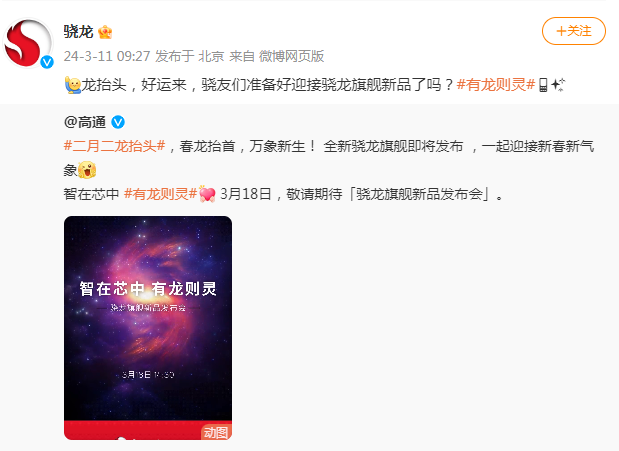The height and width of the screenshot is (451, 619).
Task: Click the waving emoji before 龙抬头
Action: pyautogui.click(x=73, y=85)
